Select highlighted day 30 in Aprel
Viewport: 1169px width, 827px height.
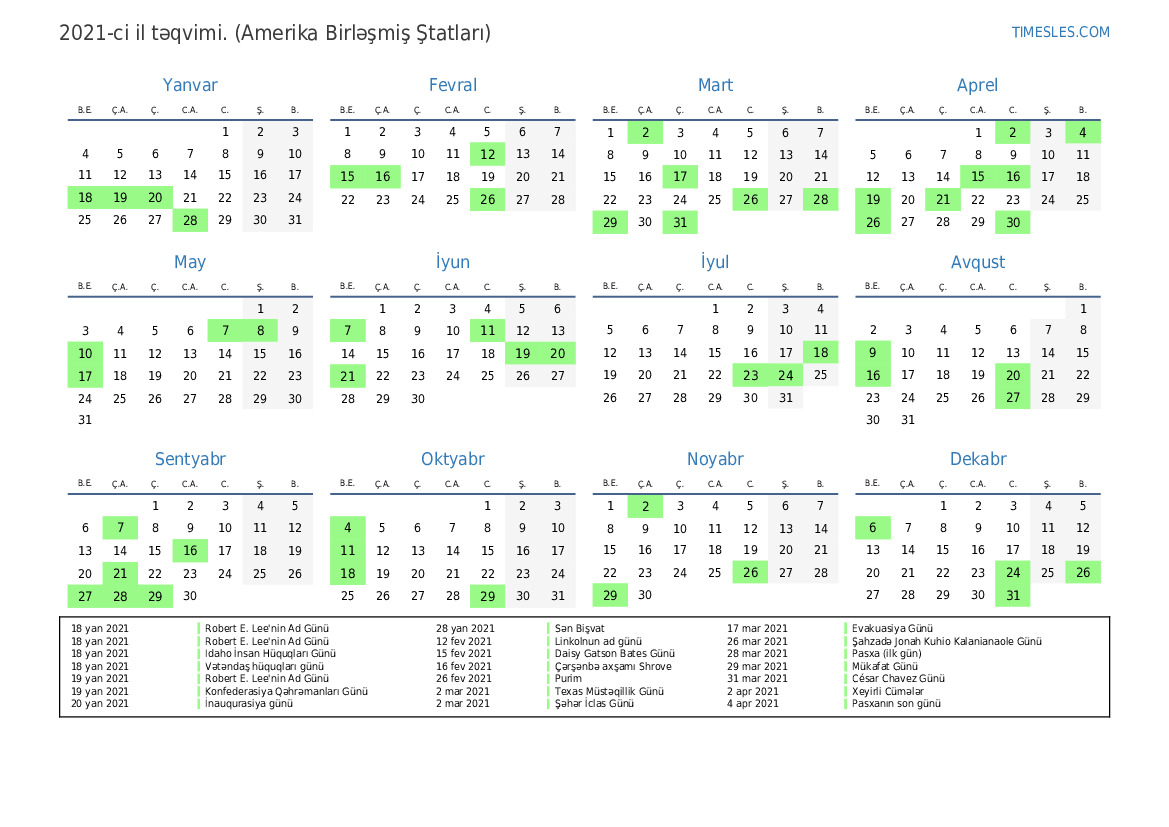[x=1013, y=222]
